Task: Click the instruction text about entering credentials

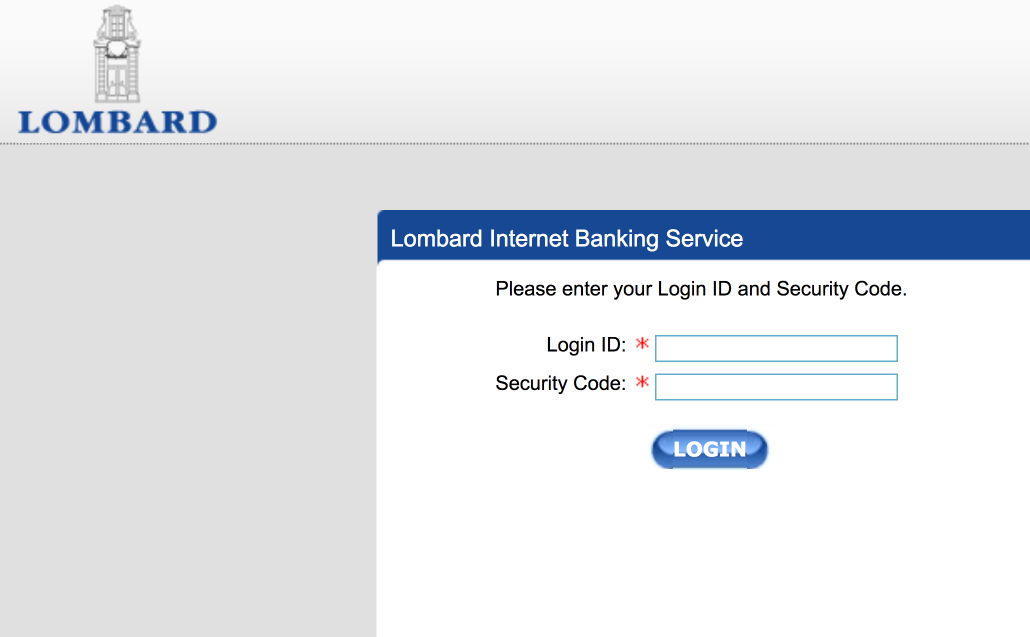Action: [x=700, y=289]
